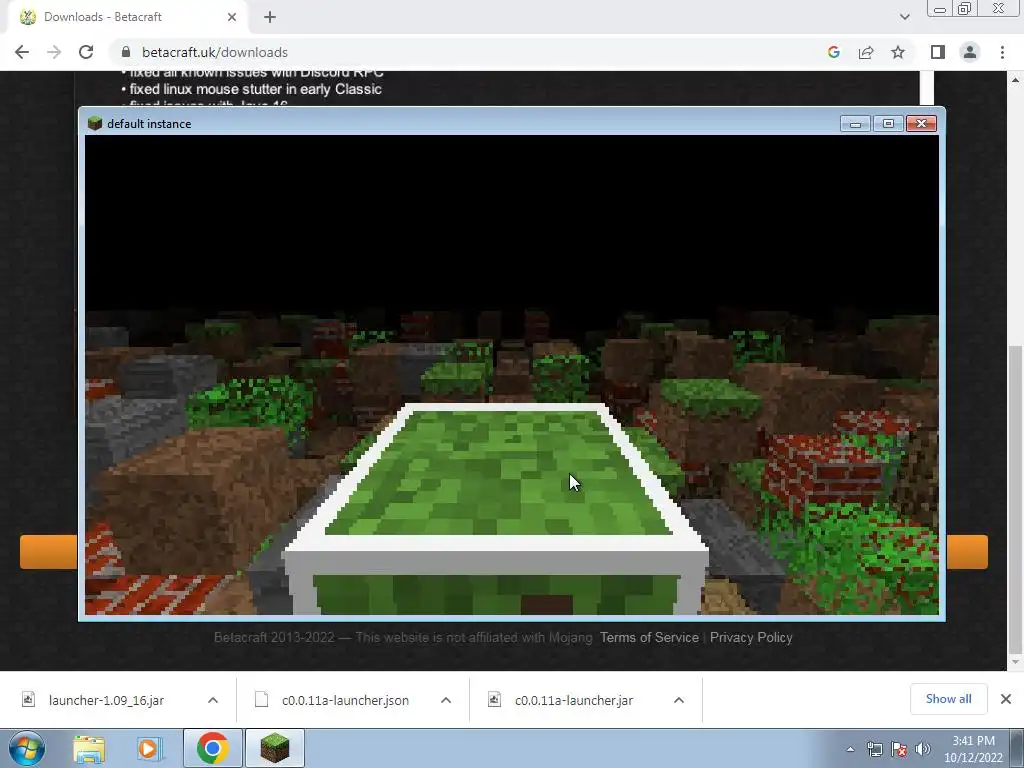Open downloaded launcher-1.09_16.jar file

pos(106,700)
